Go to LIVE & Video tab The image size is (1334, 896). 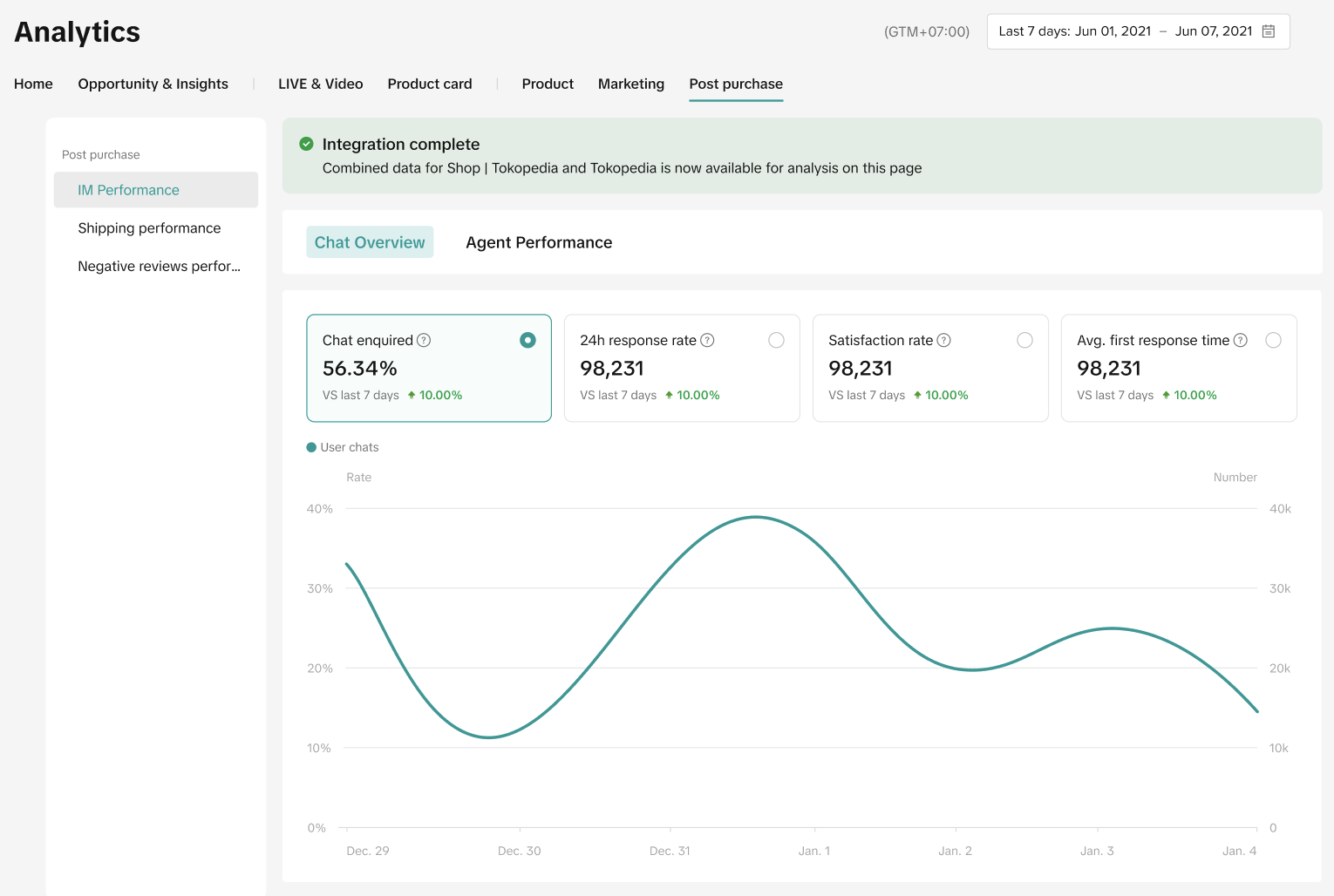(x=320, y=84)
